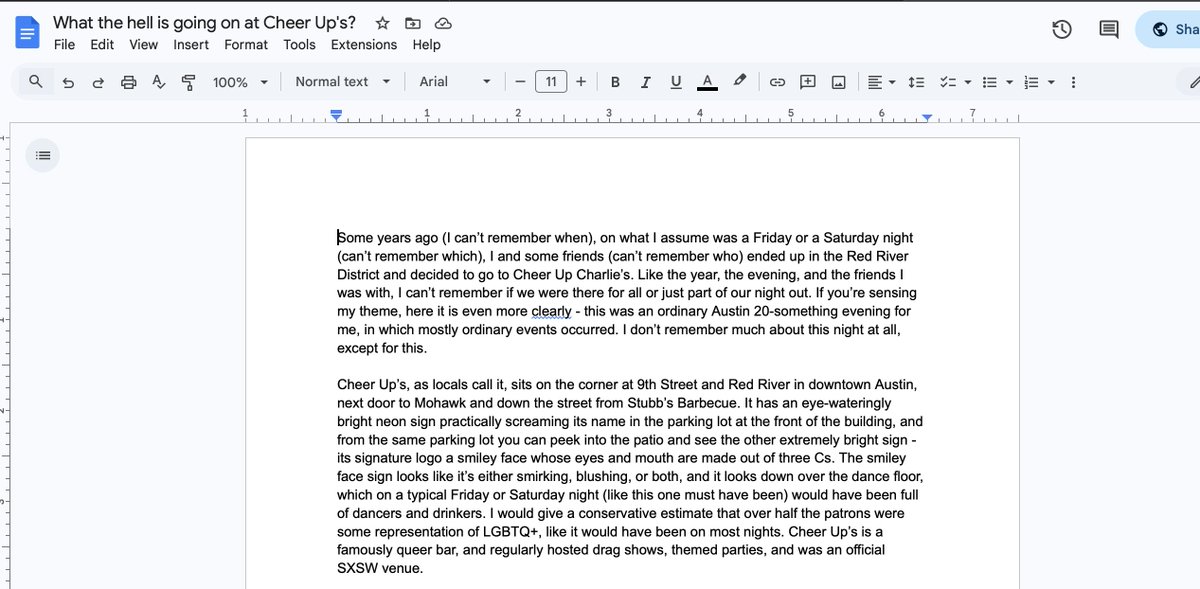The height and width of the screenshot is (589, 1200).
Task: Open the File menu
Action: (64, 44)
